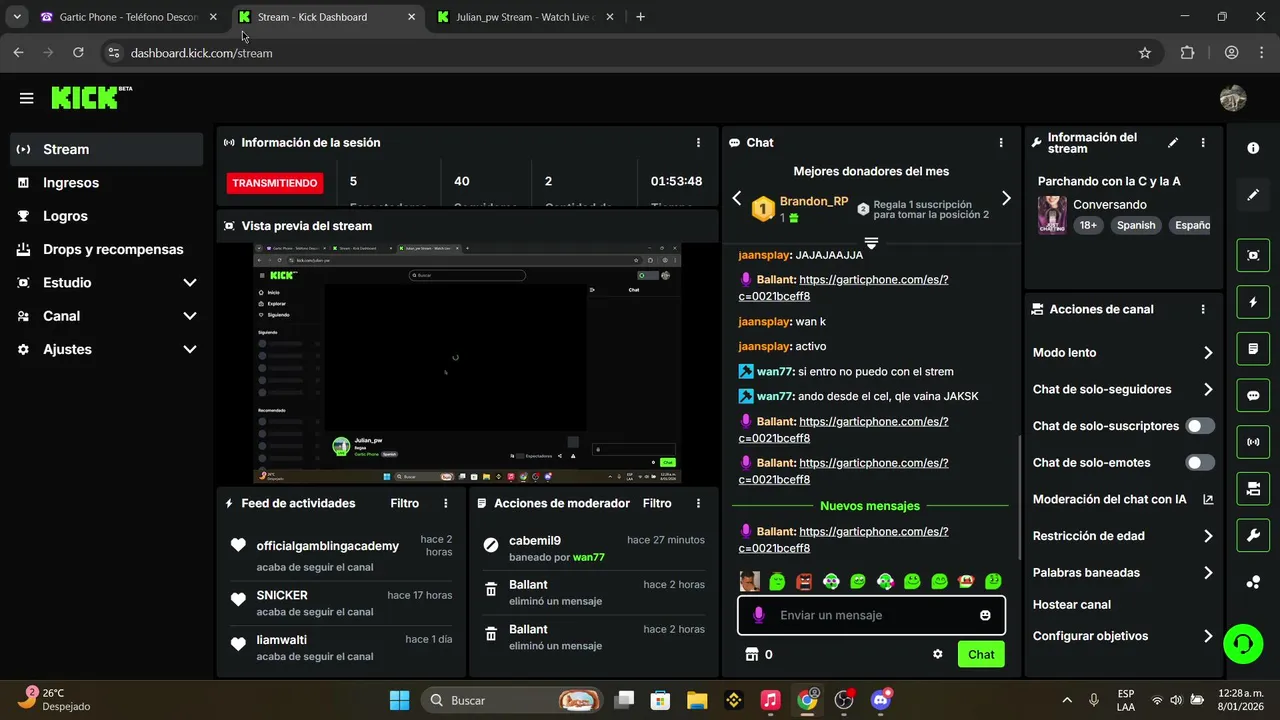
Task: Toggle the wrench stream info icon in the right rail
Action: (x=1253, y=535)
